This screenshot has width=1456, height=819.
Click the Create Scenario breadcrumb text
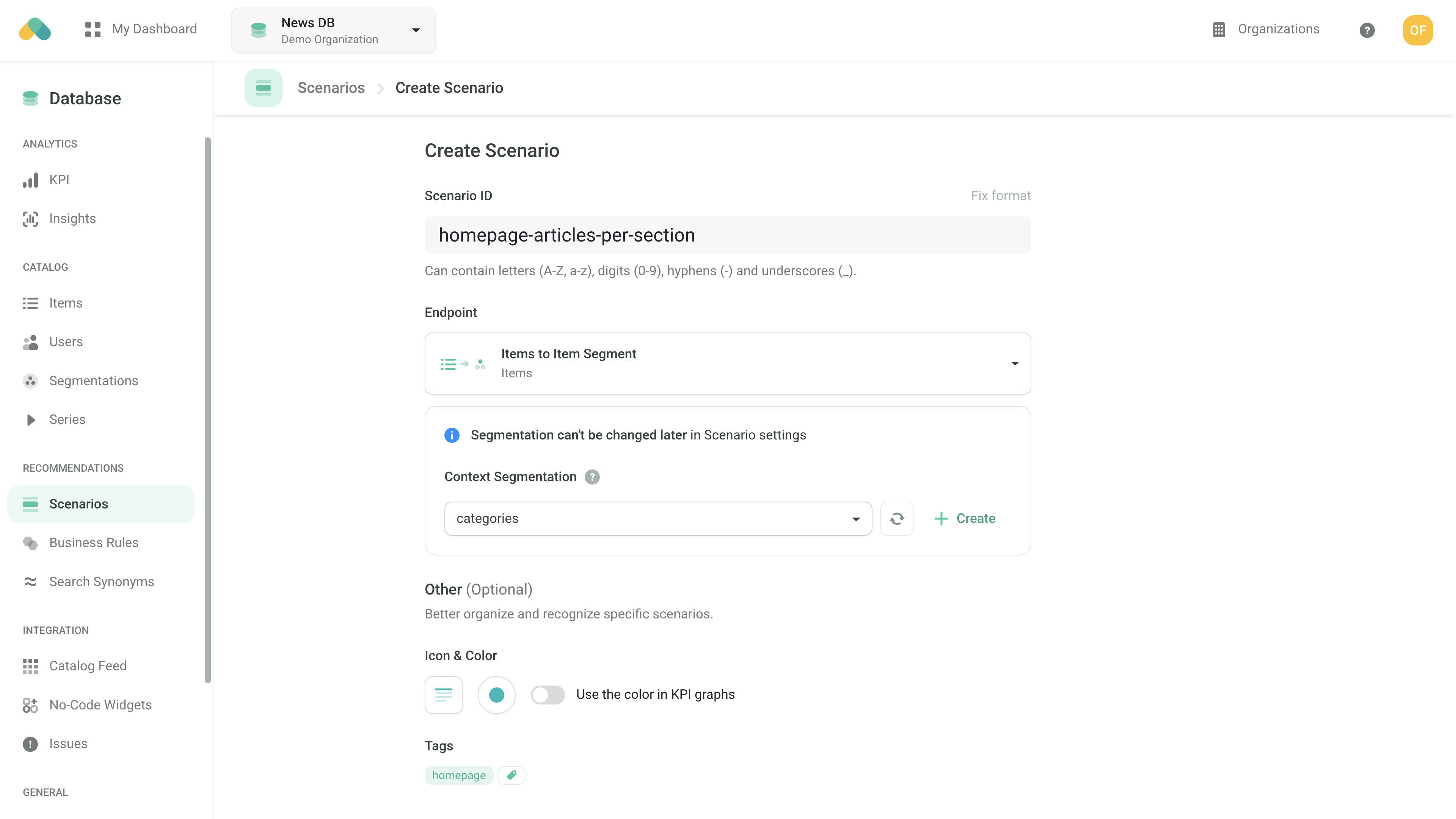[x=449, y=88]
